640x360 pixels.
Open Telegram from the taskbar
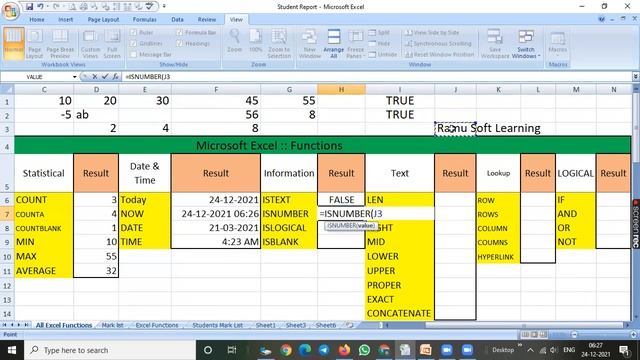[324, 350]
